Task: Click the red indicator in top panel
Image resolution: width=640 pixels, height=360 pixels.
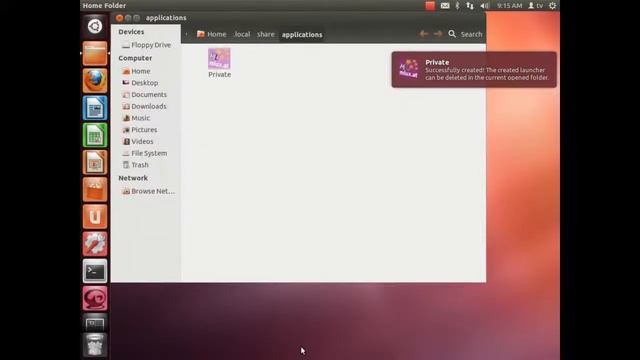Action: 430,6
